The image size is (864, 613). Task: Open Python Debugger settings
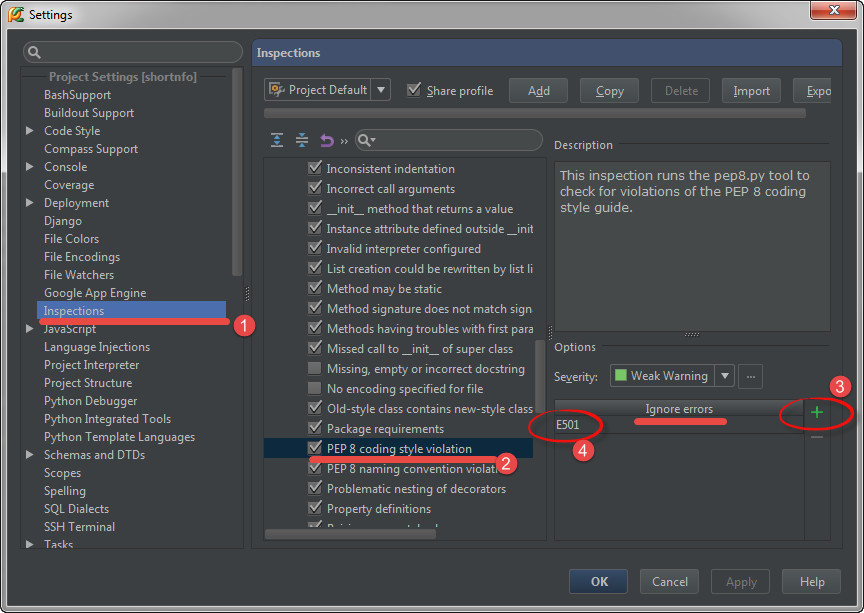pyautogui.click(x=90, y=401)
